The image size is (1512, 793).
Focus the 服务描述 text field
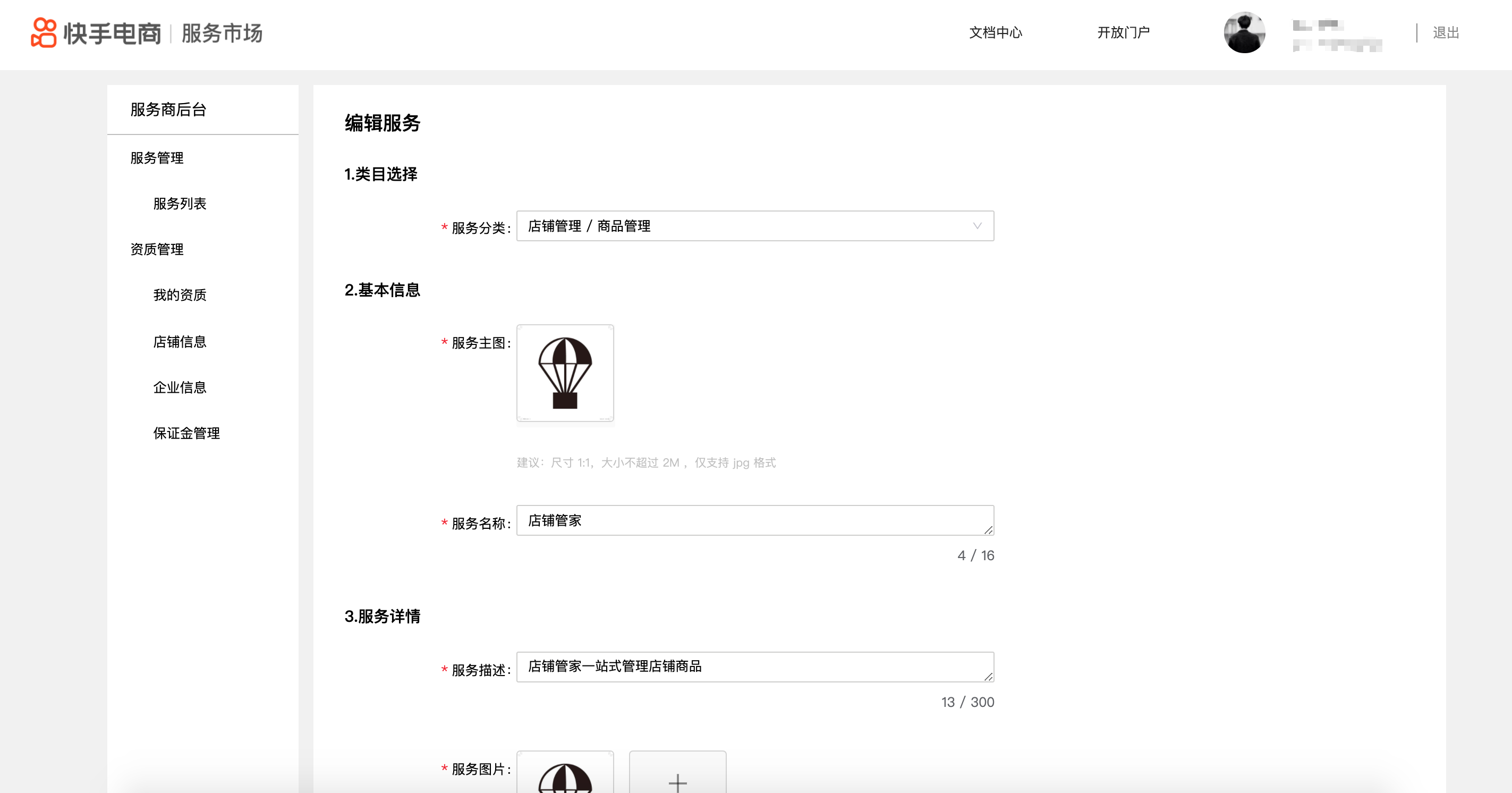tap(755, 667)
